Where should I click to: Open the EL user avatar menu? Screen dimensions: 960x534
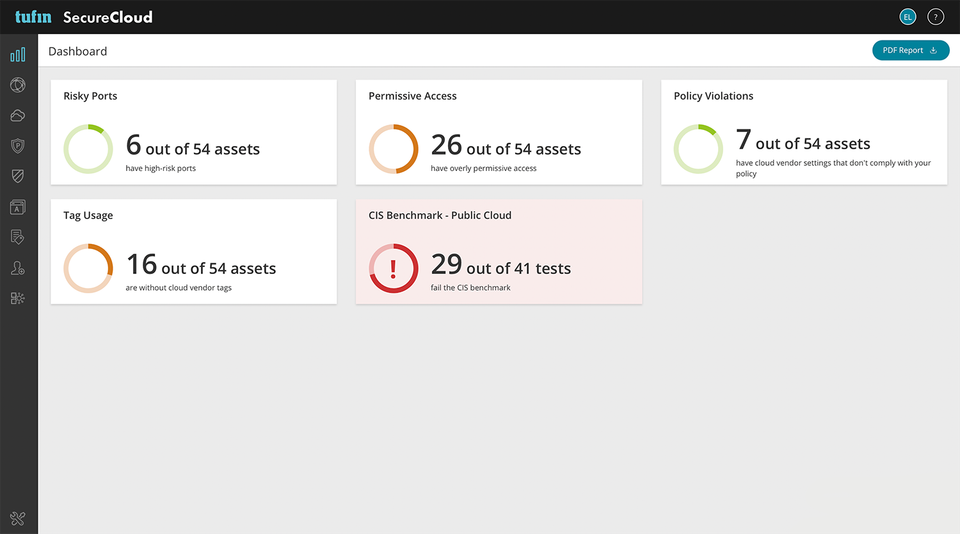pos(907,17)
